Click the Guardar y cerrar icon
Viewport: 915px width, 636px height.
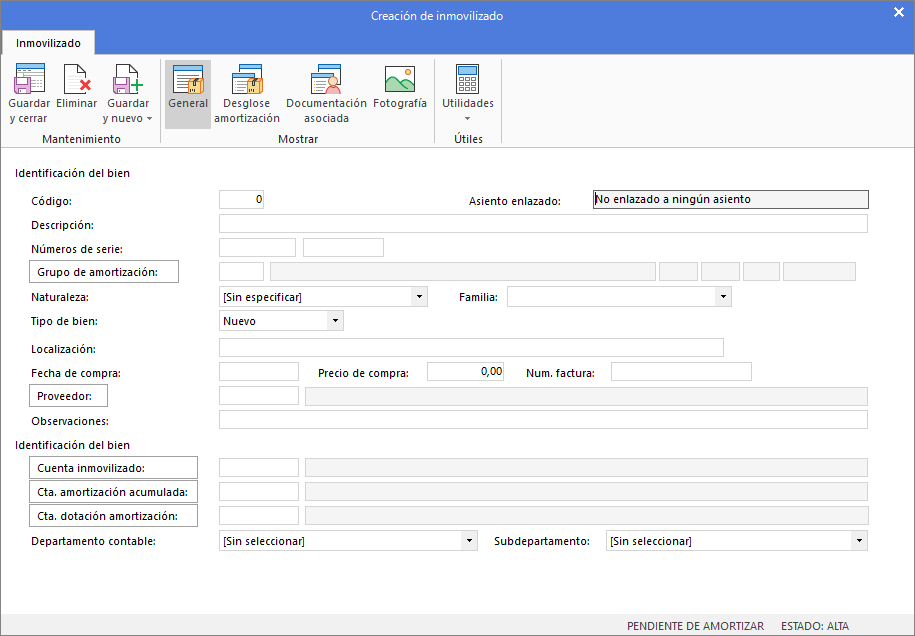pyautogui.click(x=29, y=79)
